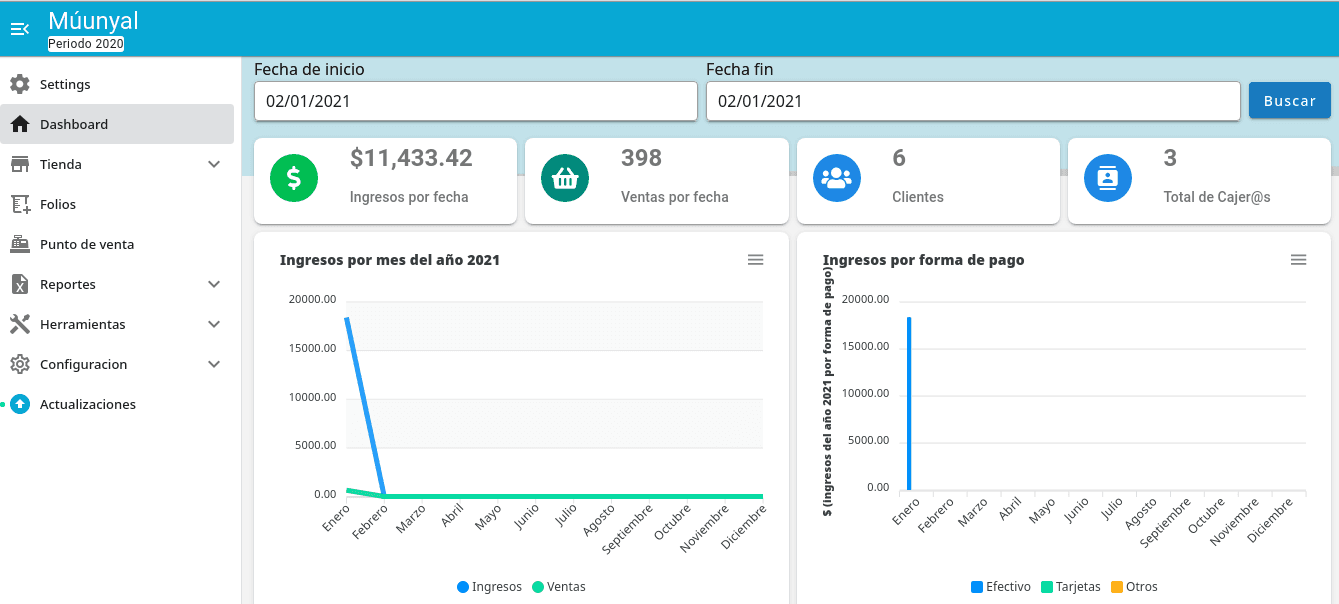Open the Tienda menu entry
This screenshot has height=604, width=1339.
click(x=117, y=164)
